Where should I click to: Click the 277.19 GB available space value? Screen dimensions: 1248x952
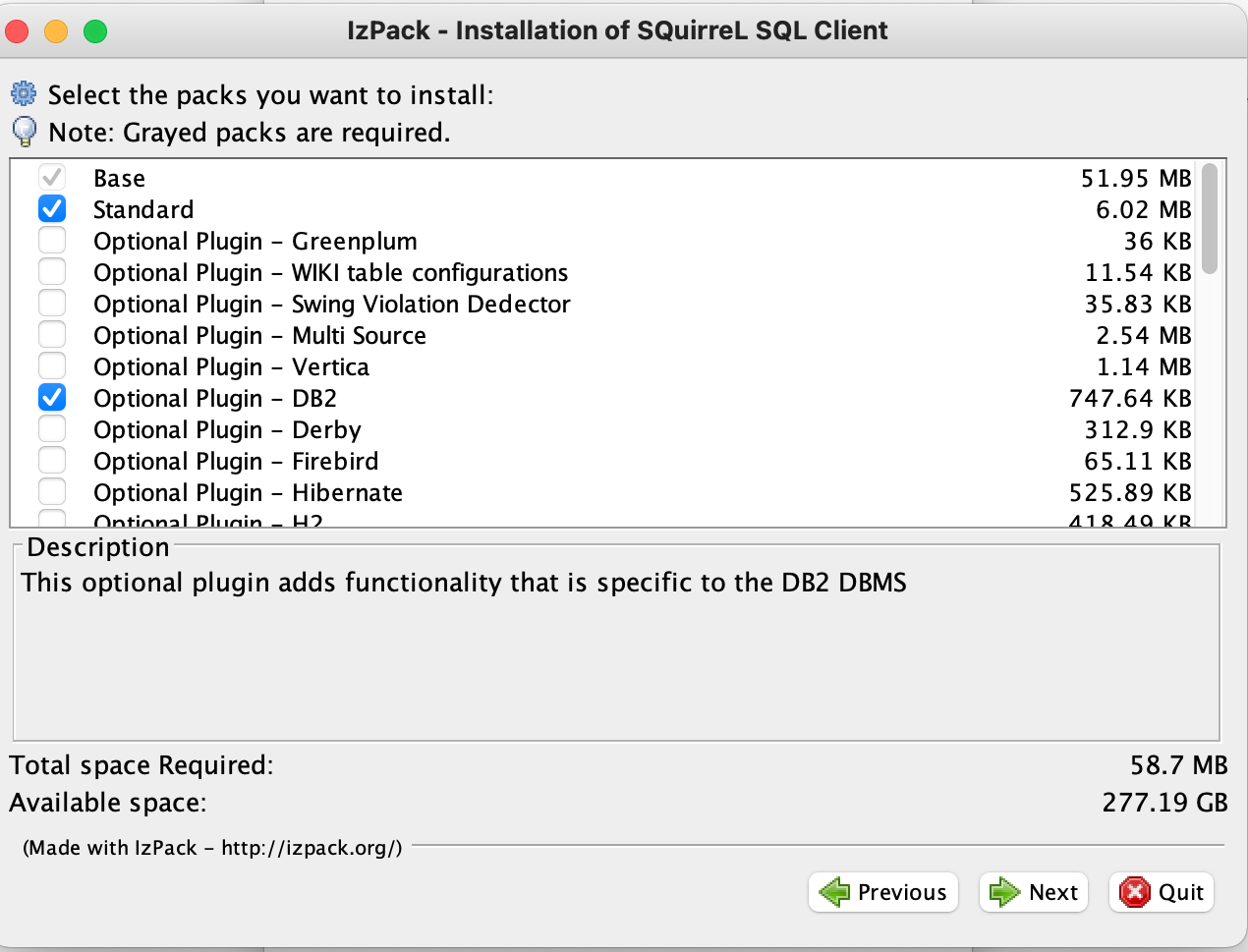(1165, 803)
